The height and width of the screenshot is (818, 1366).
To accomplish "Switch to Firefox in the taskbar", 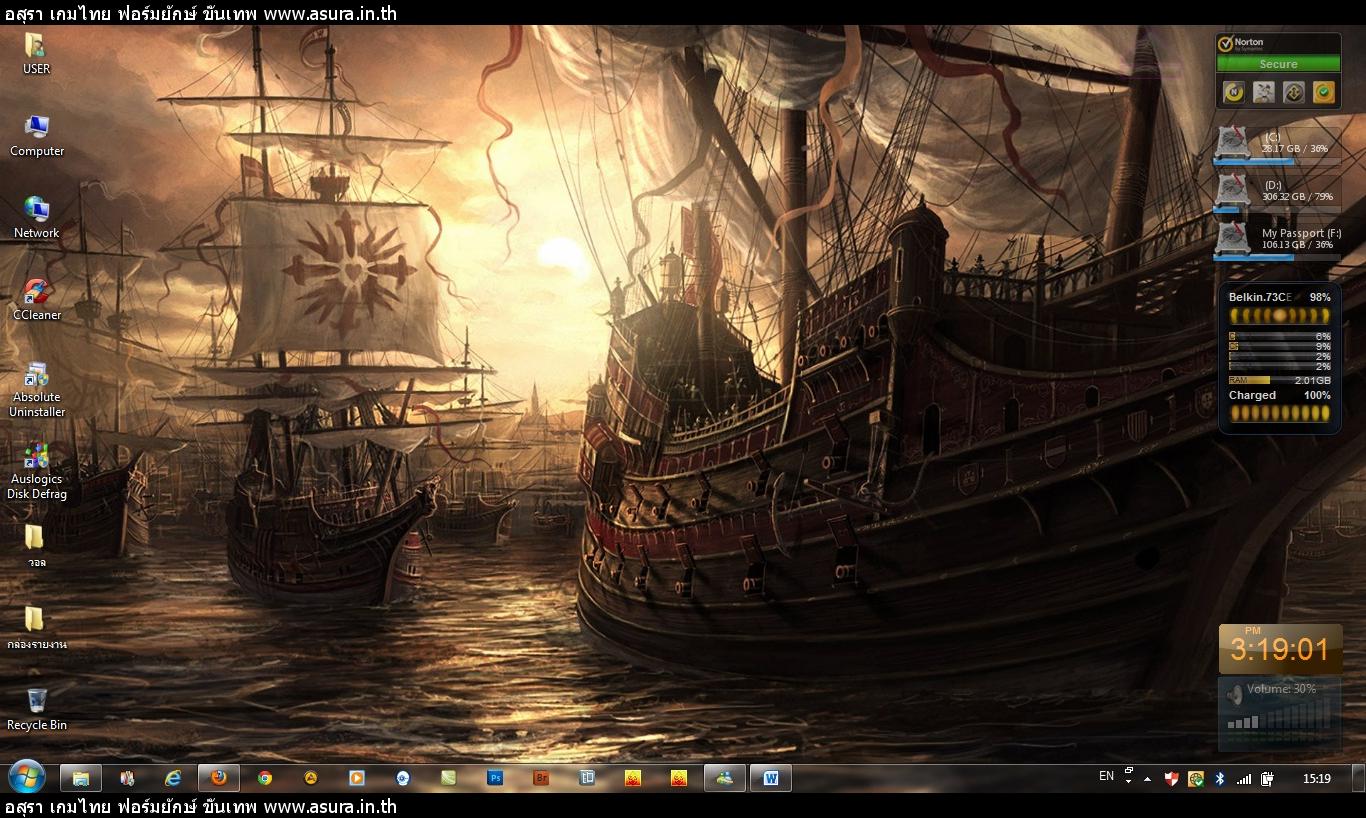I will pos(219,777).
